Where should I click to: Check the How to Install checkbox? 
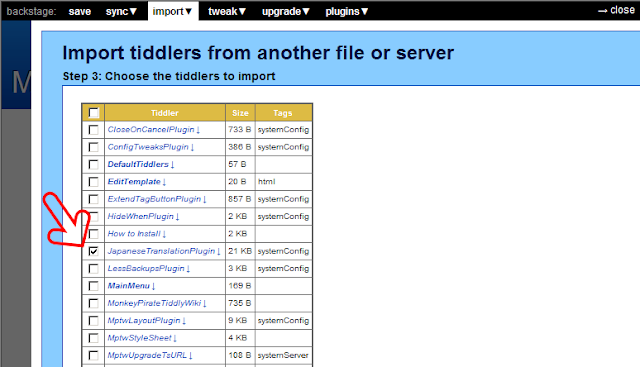tap(93, 234)
